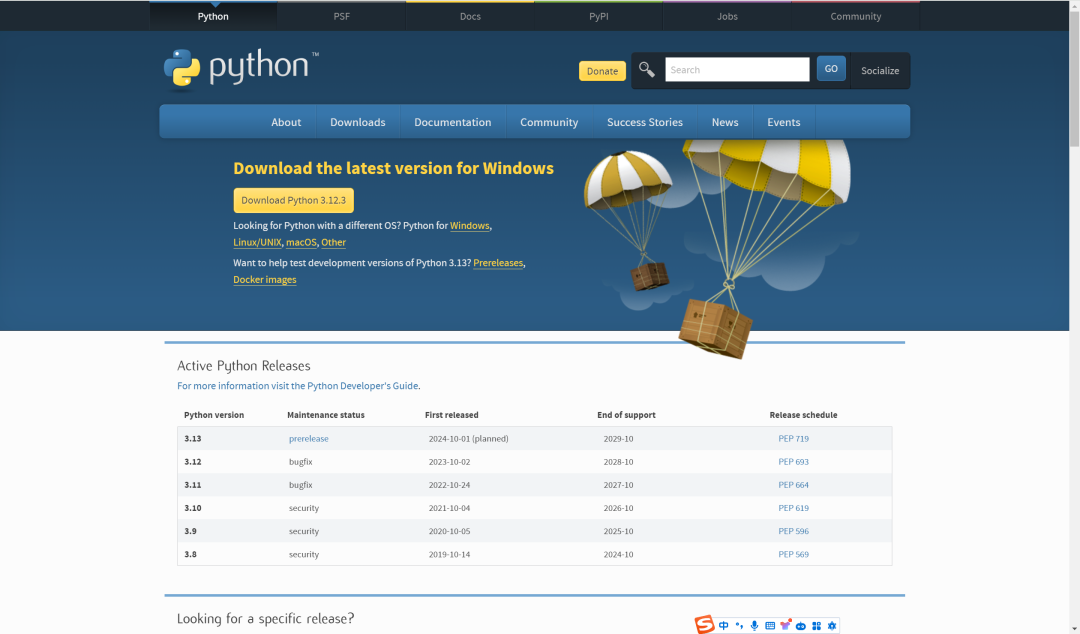Click the prerelease status link

click(x=309, y=438)
